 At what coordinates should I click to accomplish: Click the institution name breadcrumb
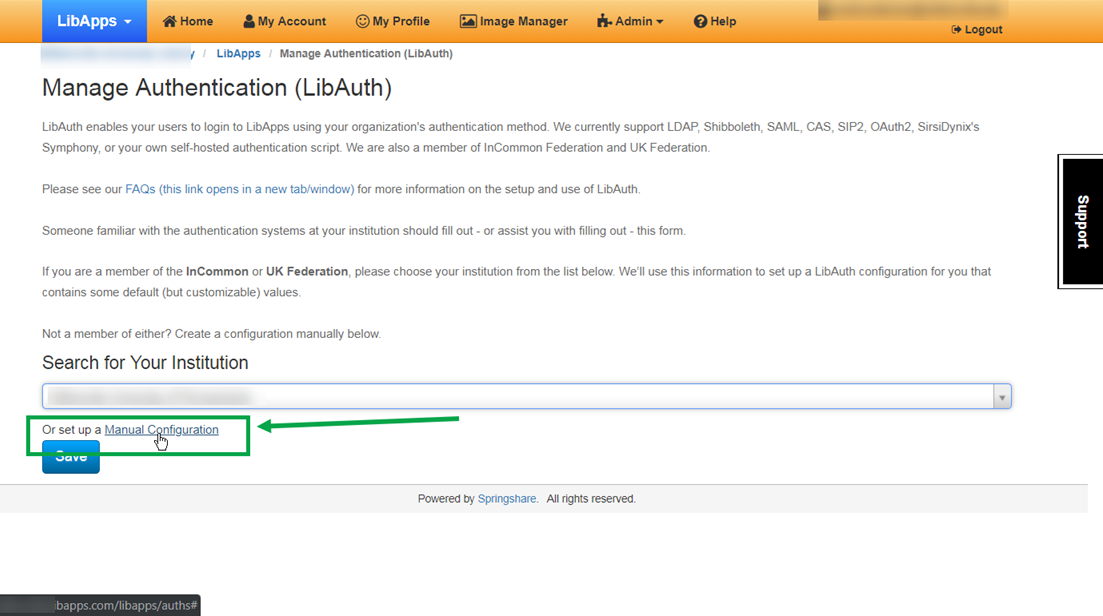pyautogui.click(x=115, y=53)
